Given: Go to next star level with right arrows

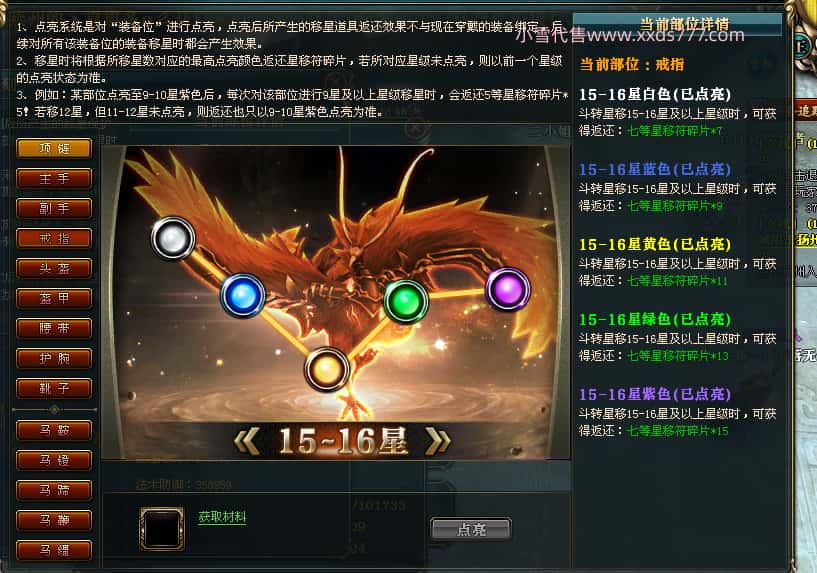Looking at the screenshot, I should point(438,442).
